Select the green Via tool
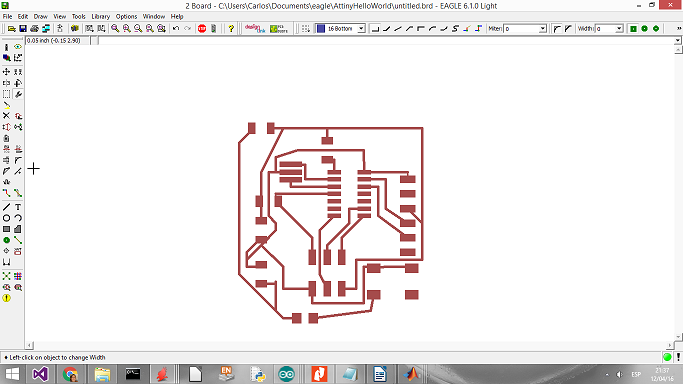Image resolution: width=683 pixels, height=384 pixels. tap(6, 240)
